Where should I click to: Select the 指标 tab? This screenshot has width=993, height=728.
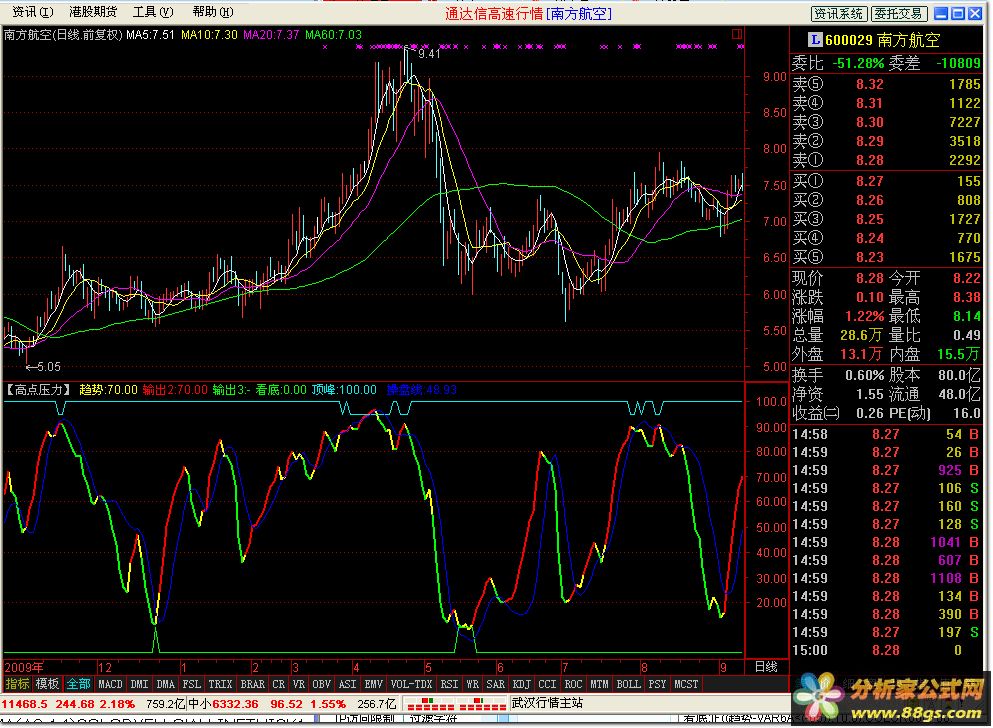click(x=17, y=684)
